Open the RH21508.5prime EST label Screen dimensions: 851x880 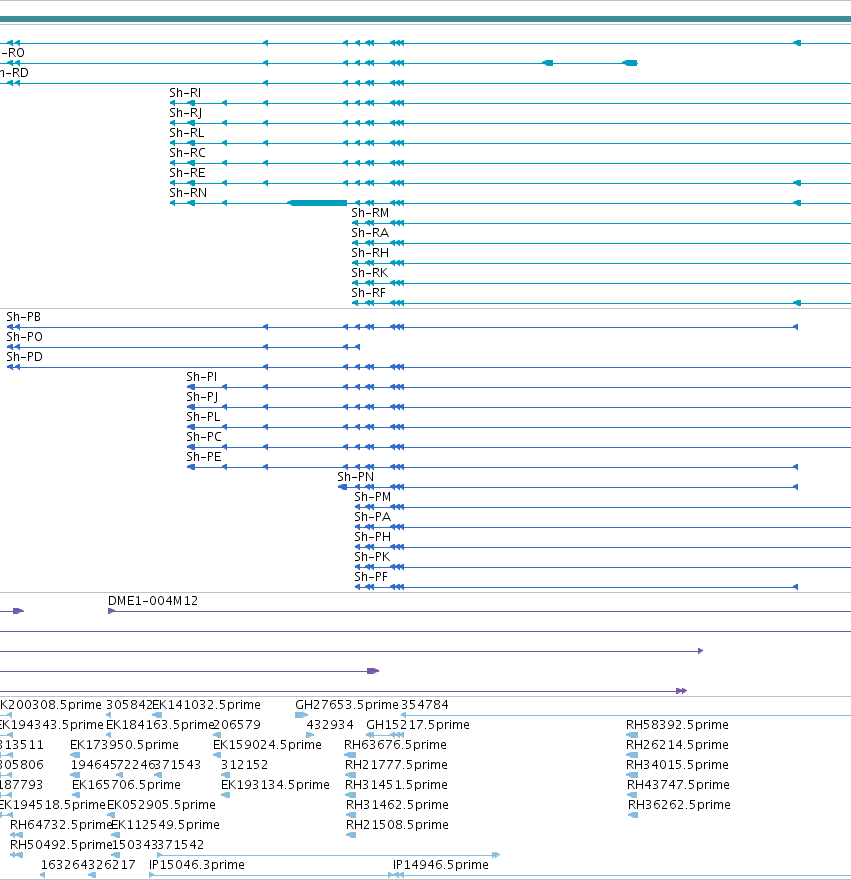(x=397, y=825)
